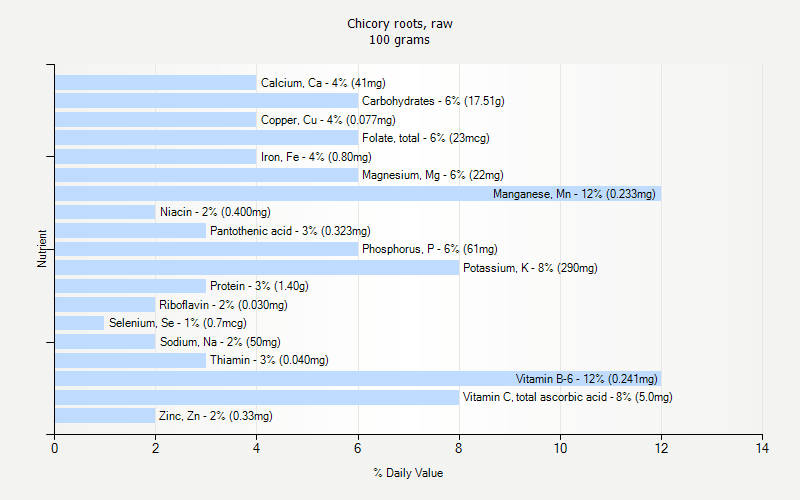Screen dimensions: 800x500
Task: Click the "100 grams" subtitle
Action: 399,40
